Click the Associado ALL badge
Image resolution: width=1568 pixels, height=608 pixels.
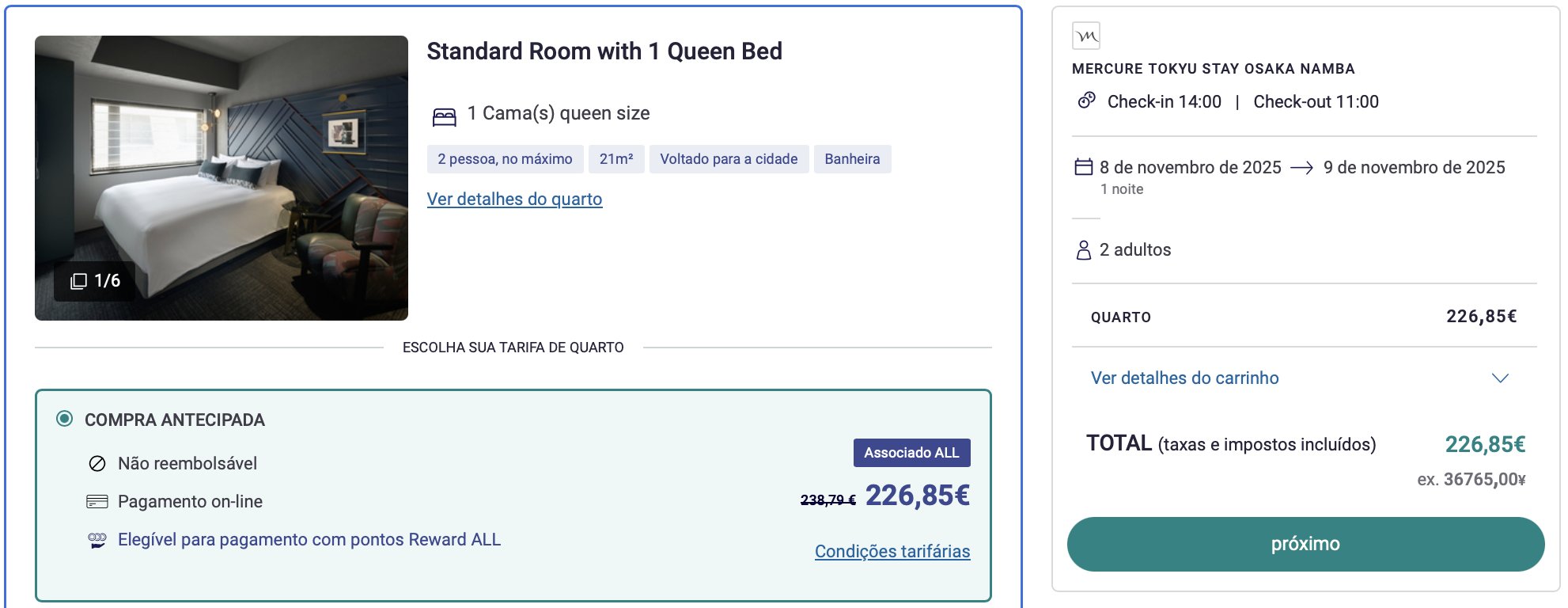(x=911, y=453)
